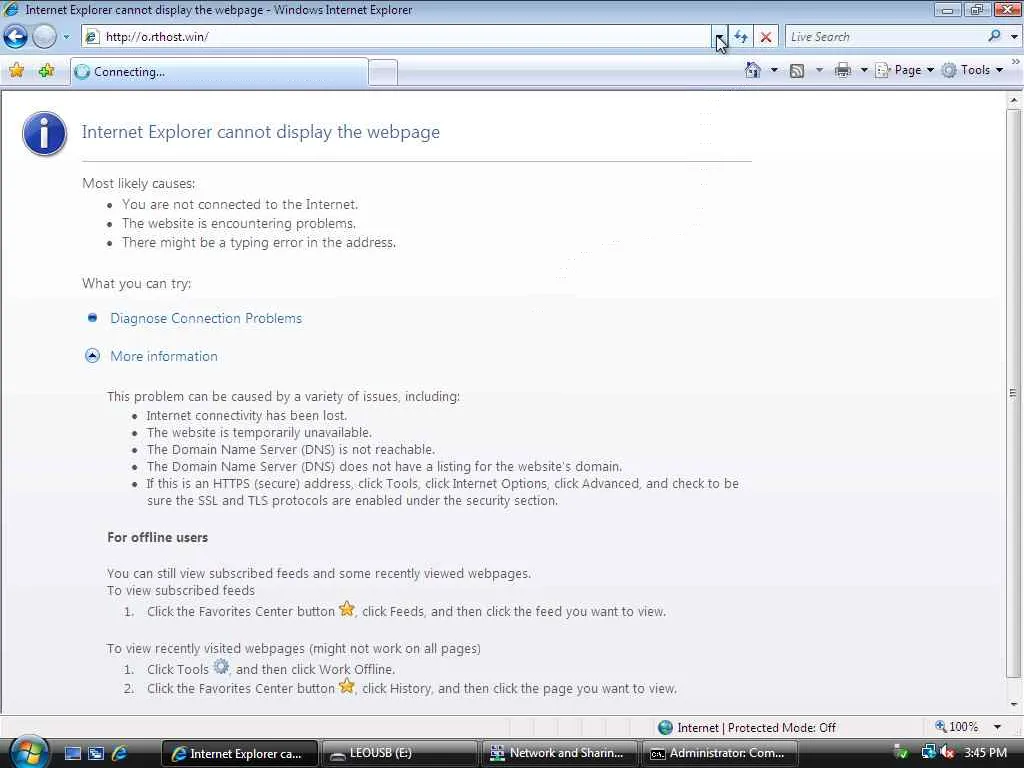The height and width of the screenshot is (768, 1024).
Task: Click the Add to Favorites icon
Action: point(46,71)
